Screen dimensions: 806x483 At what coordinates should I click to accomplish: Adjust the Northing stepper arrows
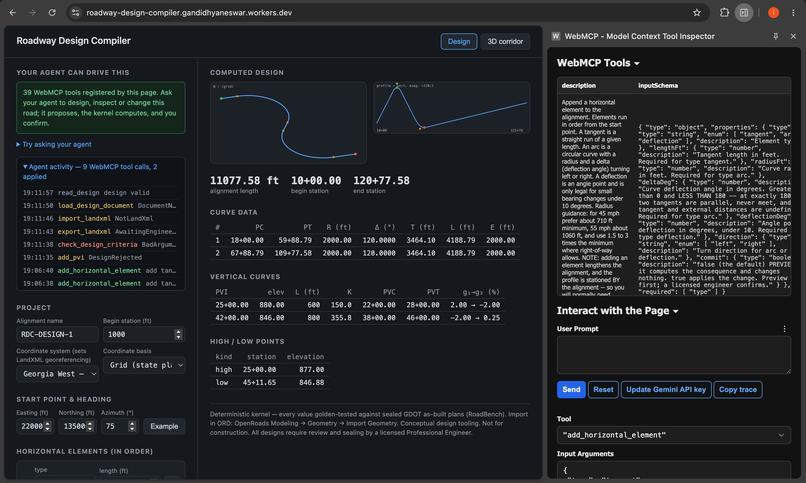click(90, 426)
